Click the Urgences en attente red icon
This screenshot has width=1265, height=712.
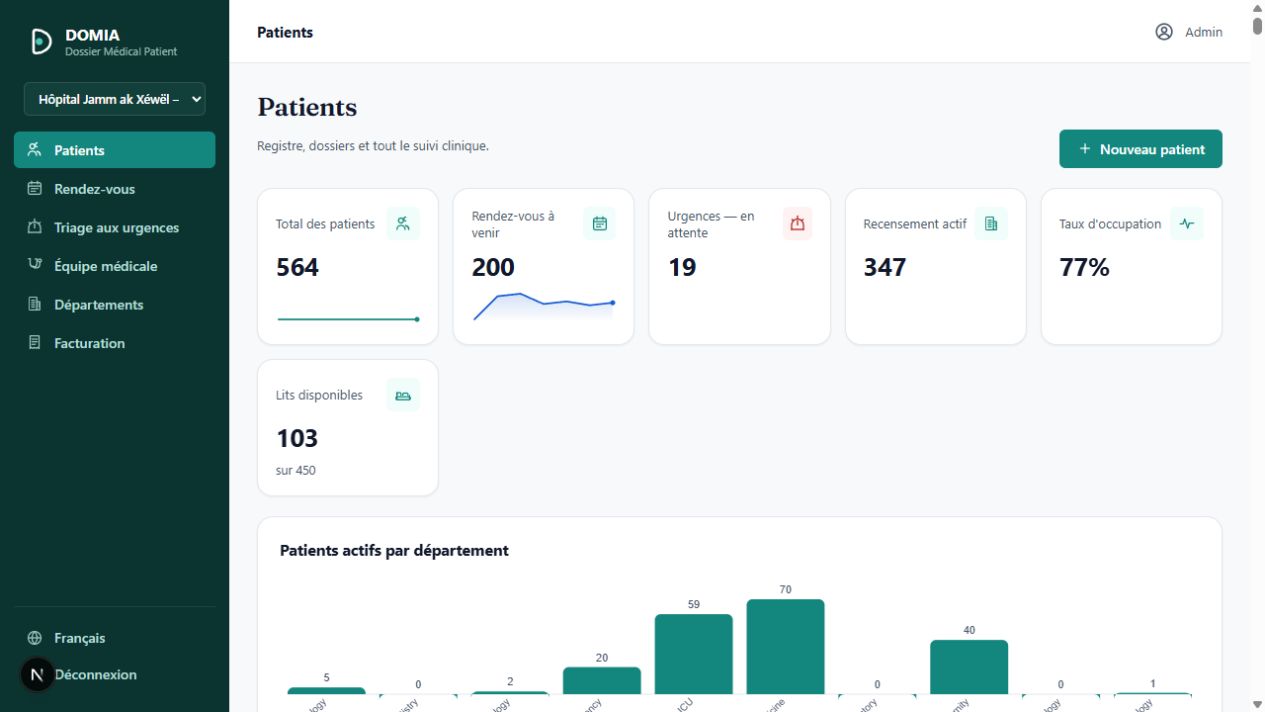point(797,224)
